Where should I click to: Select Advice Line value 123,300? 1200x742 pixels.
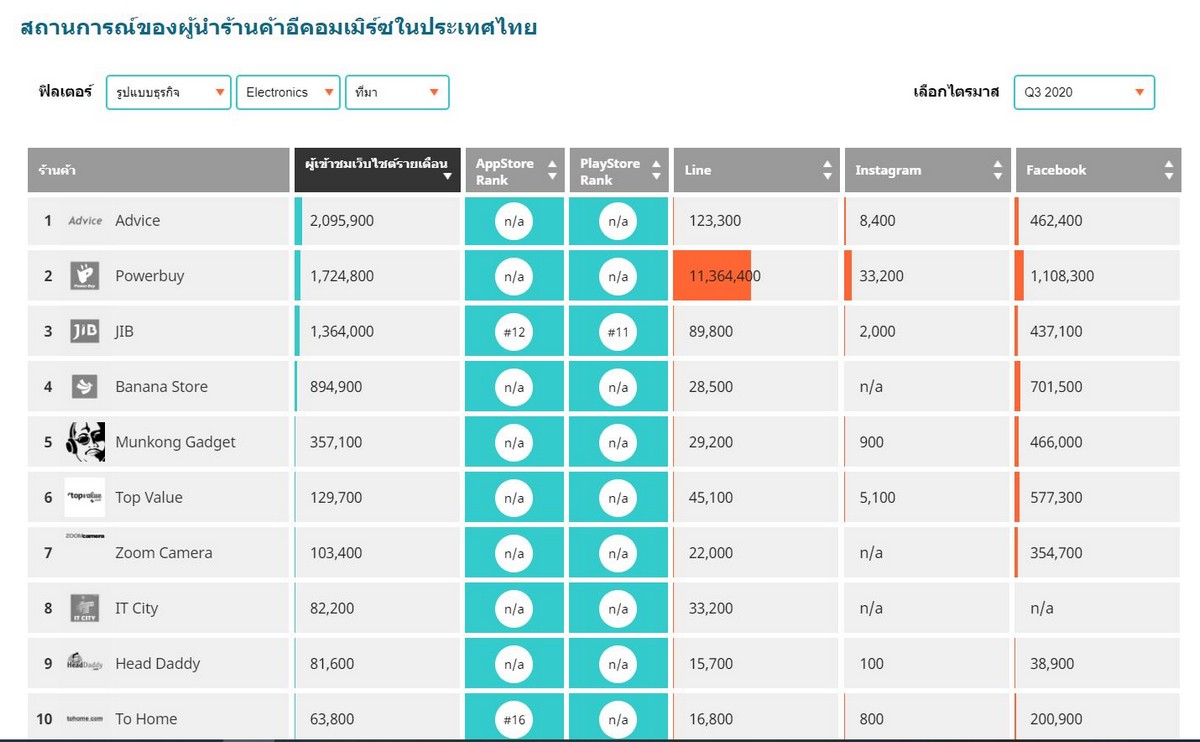coord(715,221)
